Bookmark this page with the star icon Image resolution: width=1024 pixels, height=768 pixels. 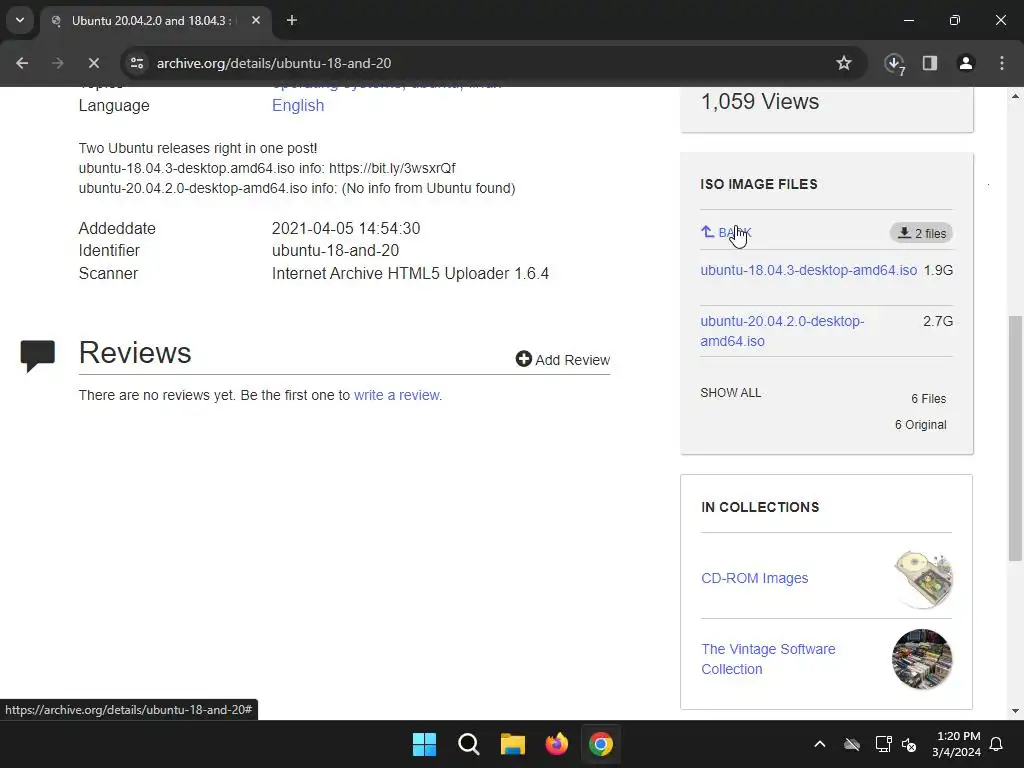point(844,63)
